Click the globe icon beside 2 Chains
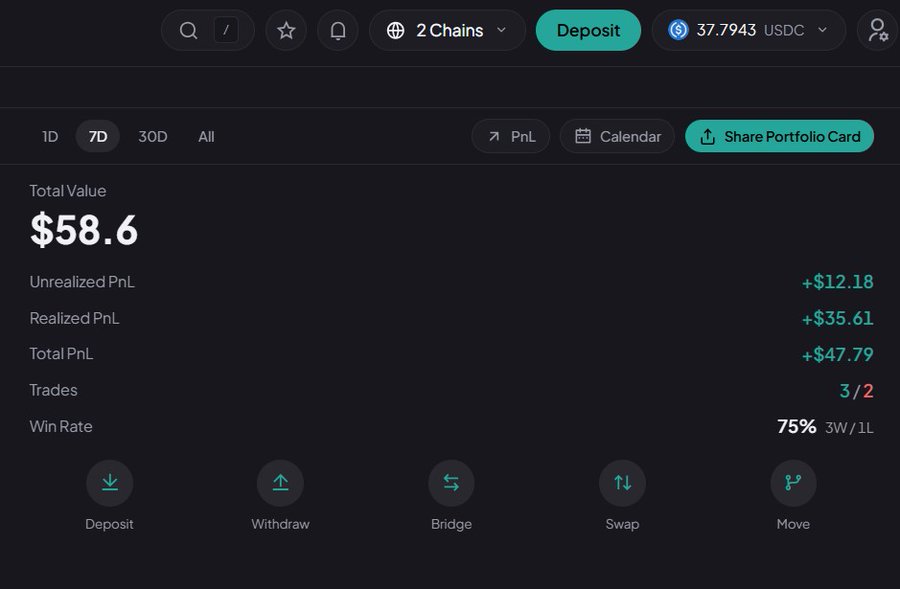This screenshot has height=589, width=900. click(x=395, y=30)
